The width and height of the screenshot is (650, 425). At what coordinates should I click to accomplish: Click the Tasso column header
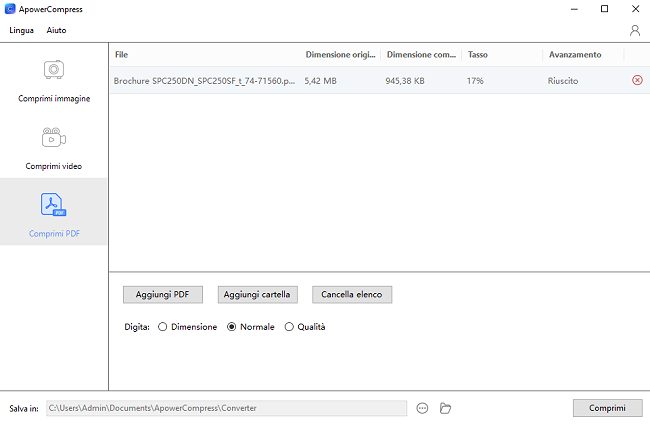point(502,54)
